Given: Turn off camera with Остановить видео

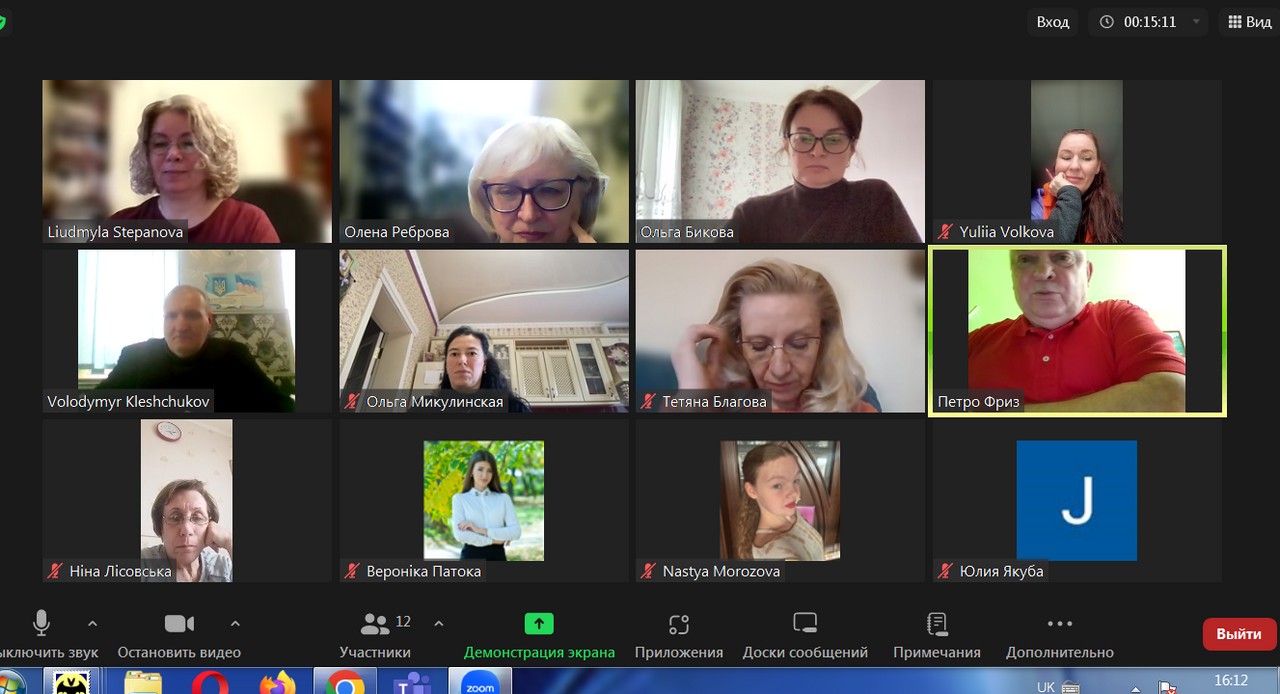Looking at the screenshot, I should click(179, 634).
